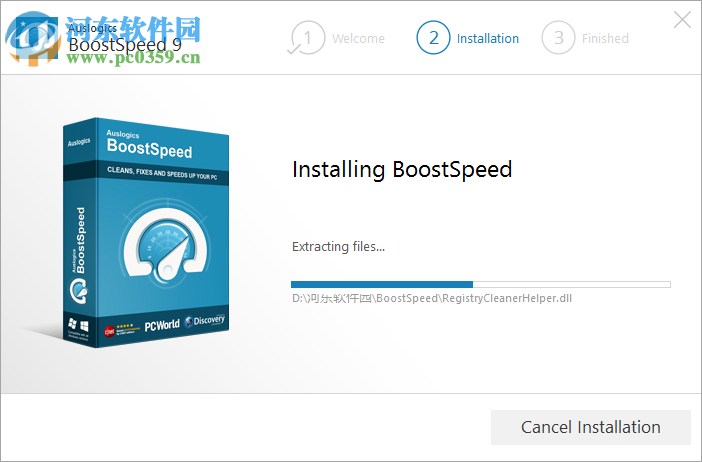Viewport: 702px width, 462px height.
Task: Click the Installation step label
Action: pos(488,38)
